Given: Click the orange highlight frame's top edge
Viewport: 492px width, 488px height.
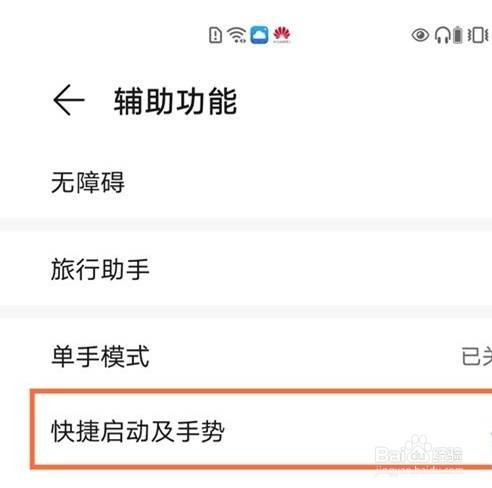Looking at the screenshot, I should [x=261, y=392].
